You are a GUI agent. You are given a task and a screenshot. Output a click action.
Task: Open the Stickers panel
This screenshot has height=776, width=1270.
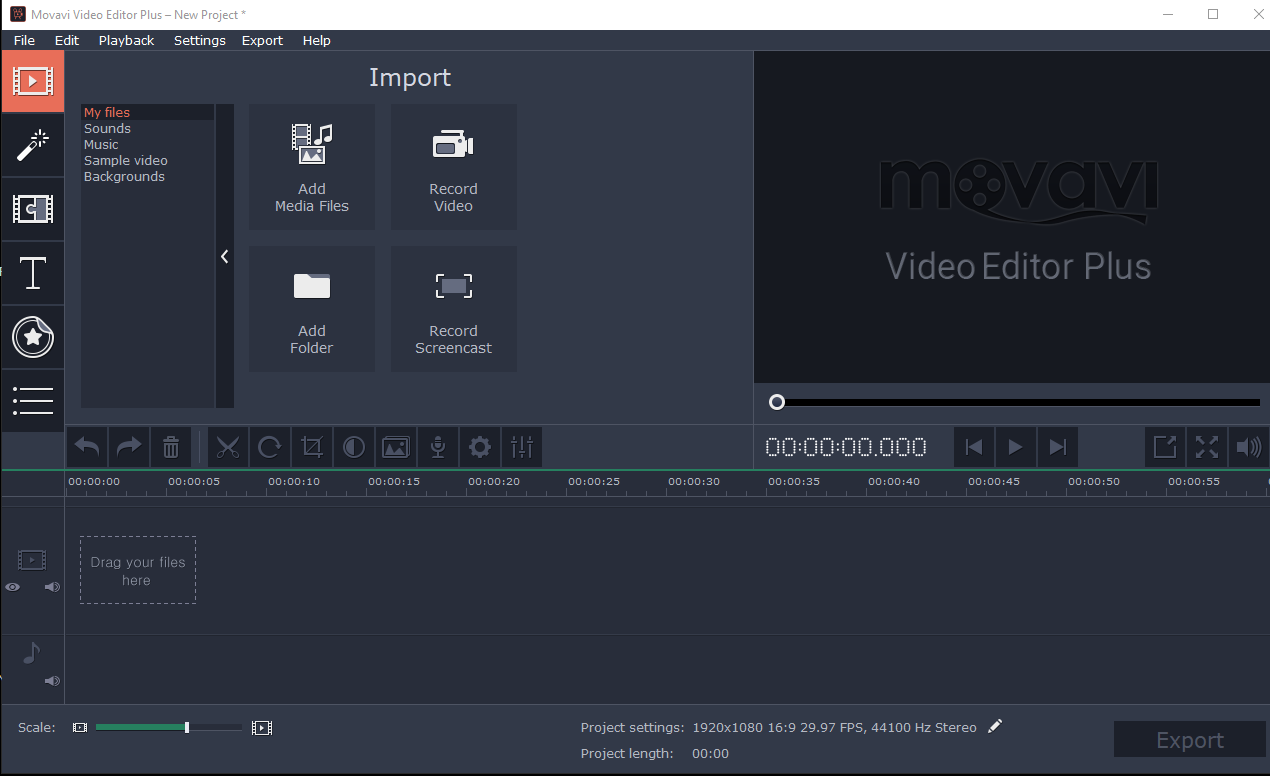click(33, 337)
